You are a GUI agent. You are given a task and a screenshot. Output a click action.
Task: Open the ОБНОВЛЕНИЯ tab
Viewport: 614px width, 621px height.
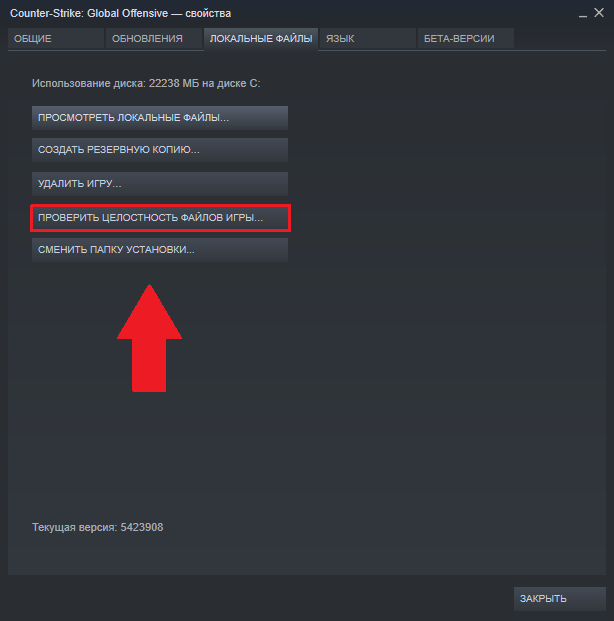(154, 38)
